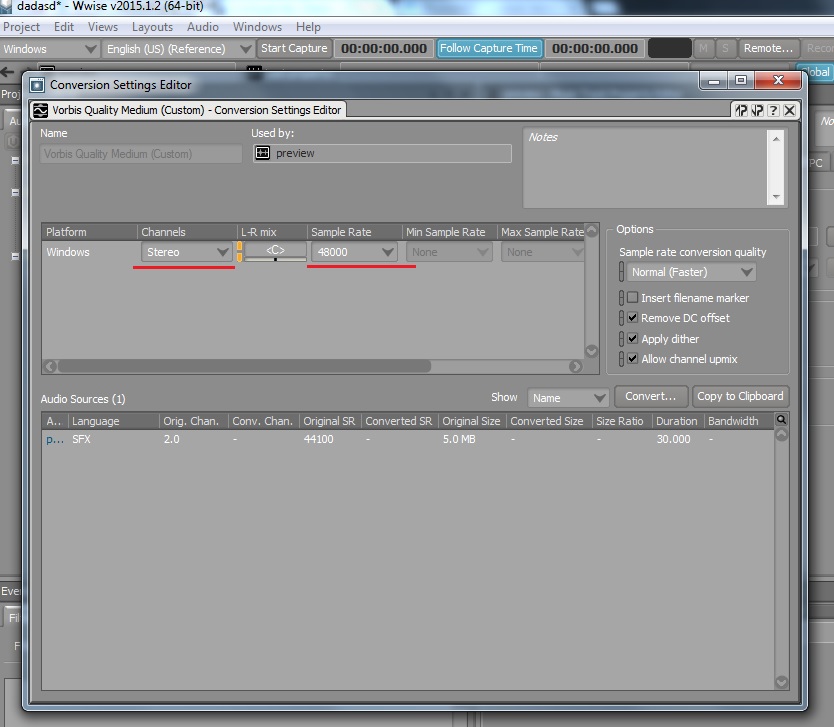Open the English (US) language dropdown
The width and height of the screenshot is (834, 727).
click(x=178, y=49)
